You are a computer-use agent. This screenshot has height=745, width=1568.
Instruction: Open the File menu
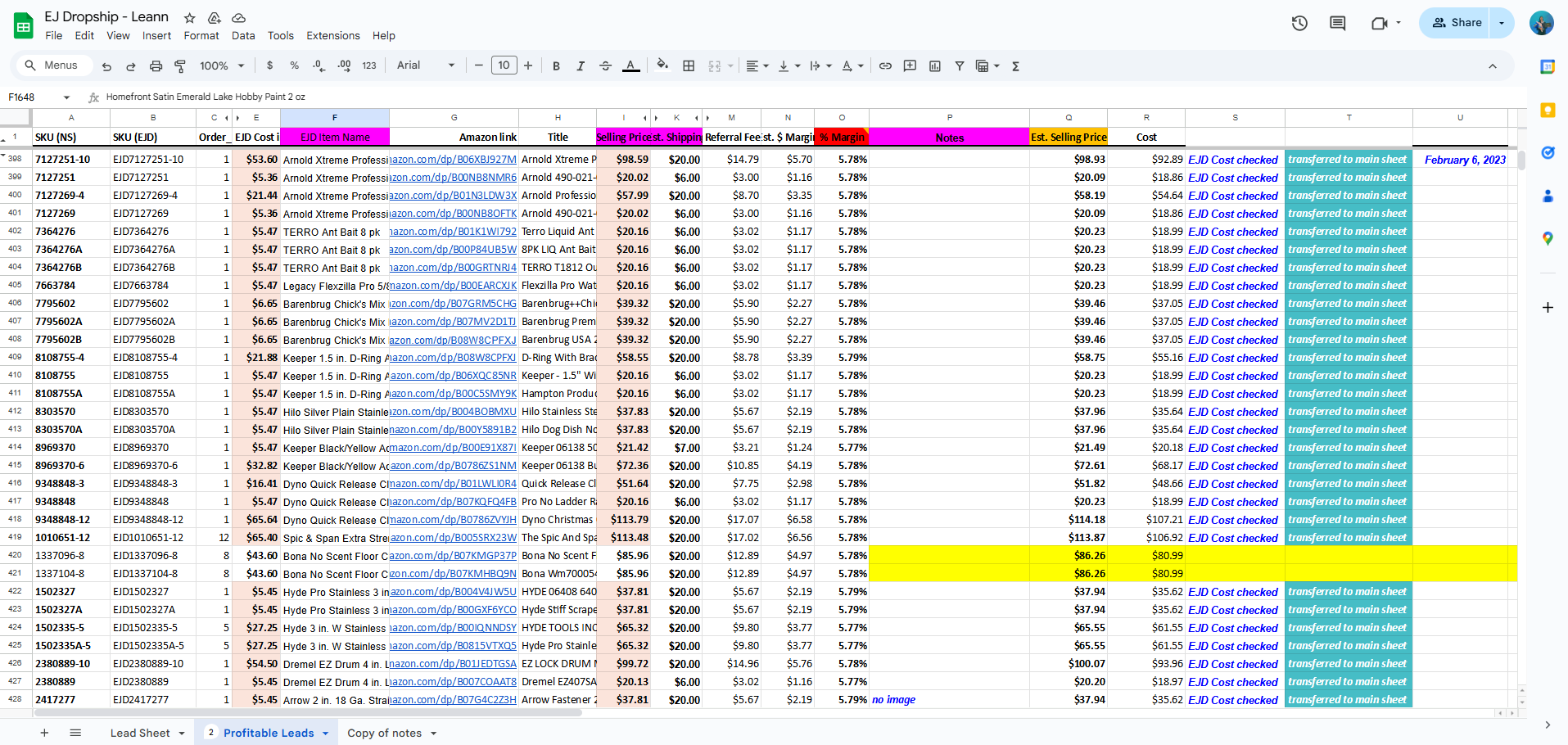54,36
